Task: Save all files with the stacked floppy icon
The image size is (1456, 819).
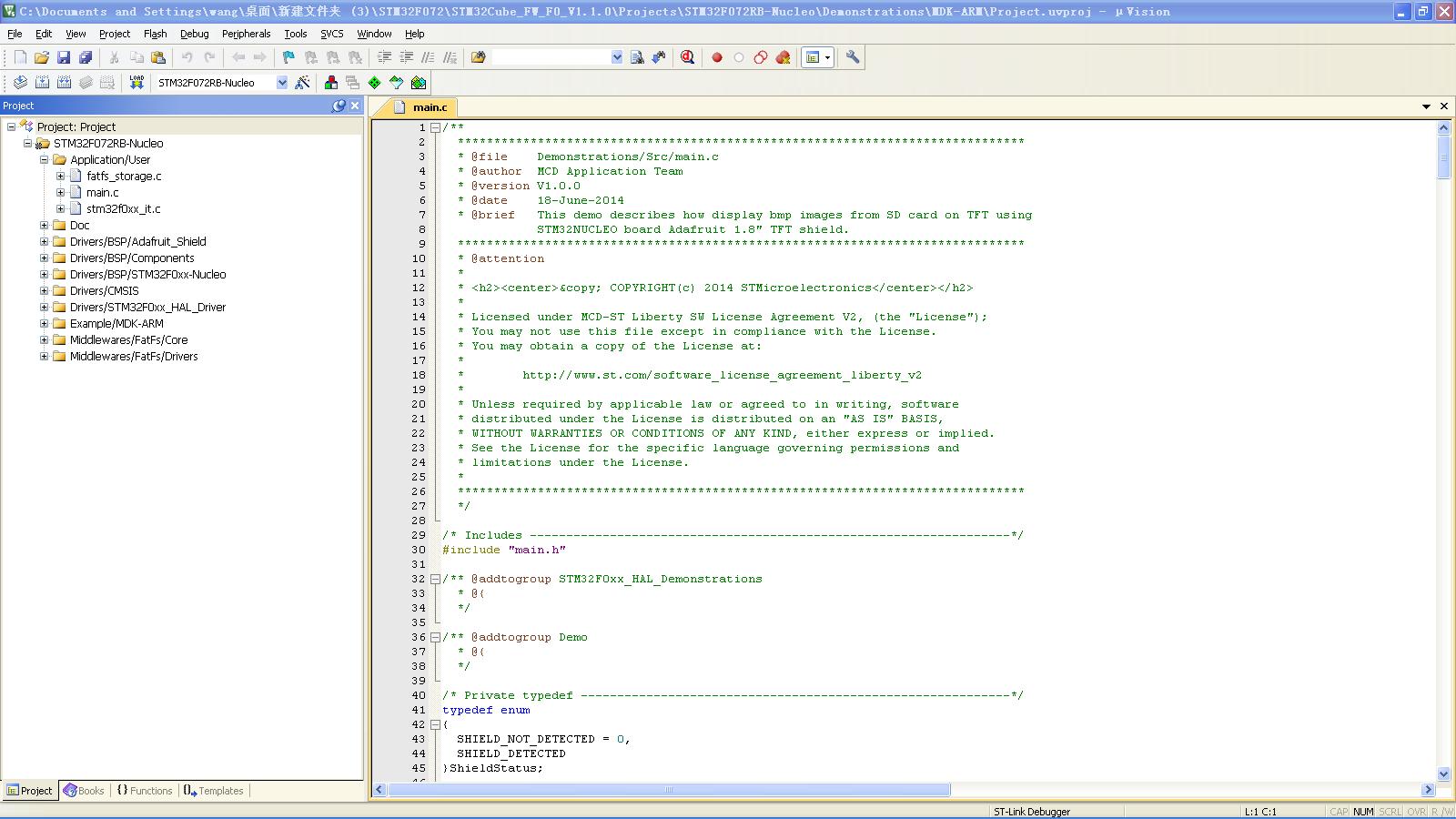Action: point(86,57)
